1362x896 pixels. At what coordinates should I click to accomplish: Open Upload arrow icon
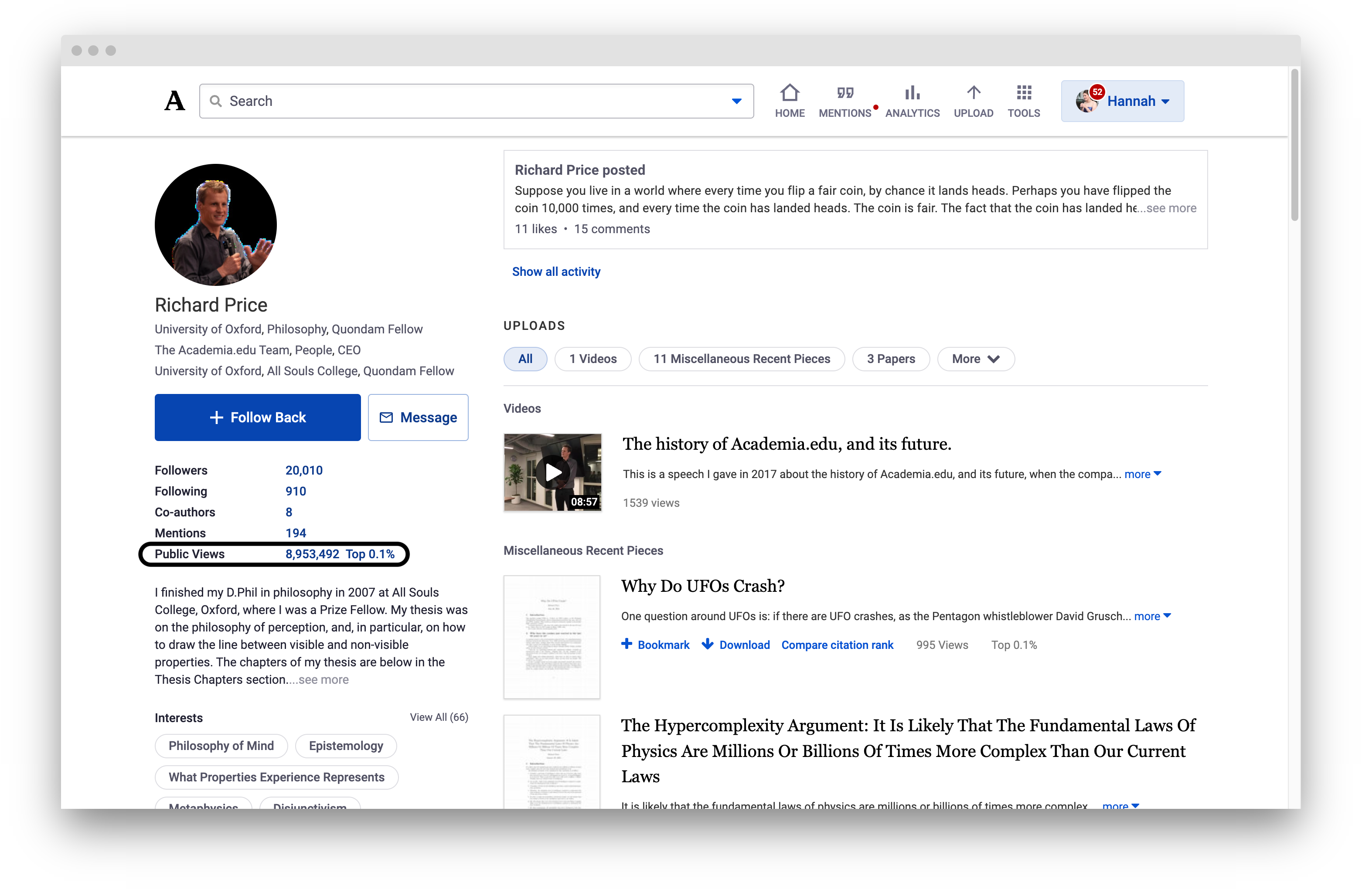[x=974, y=93]
